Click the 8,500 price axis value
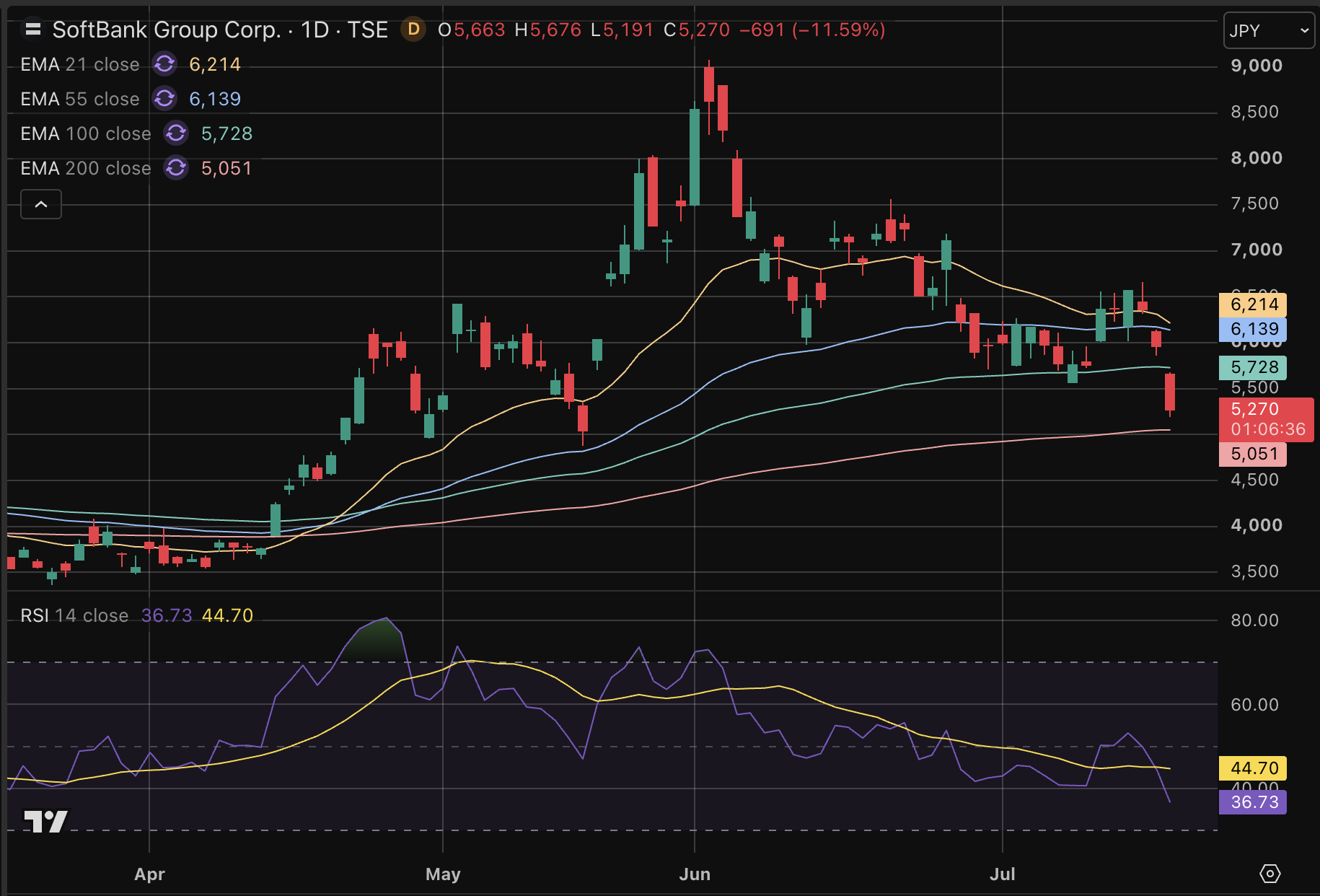Screen dimensions: 1320x896 point(1254,112)
